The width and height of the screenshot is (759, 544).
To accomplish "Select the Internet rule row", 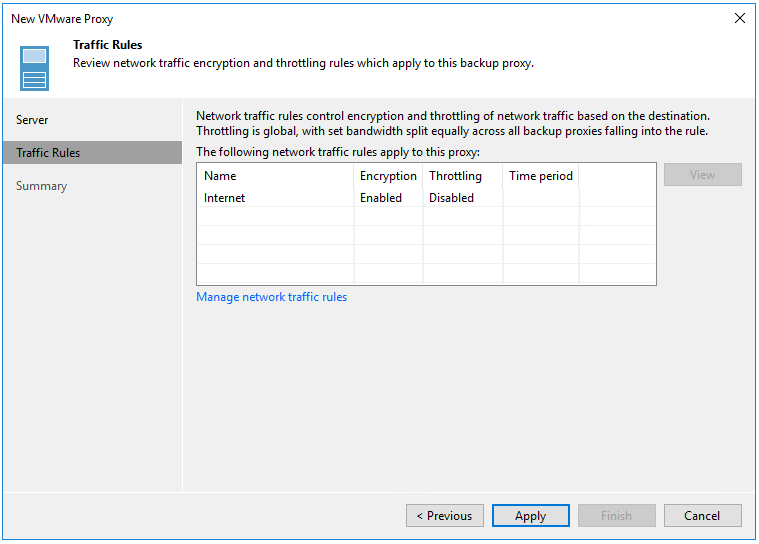I will tap(225, 198).
